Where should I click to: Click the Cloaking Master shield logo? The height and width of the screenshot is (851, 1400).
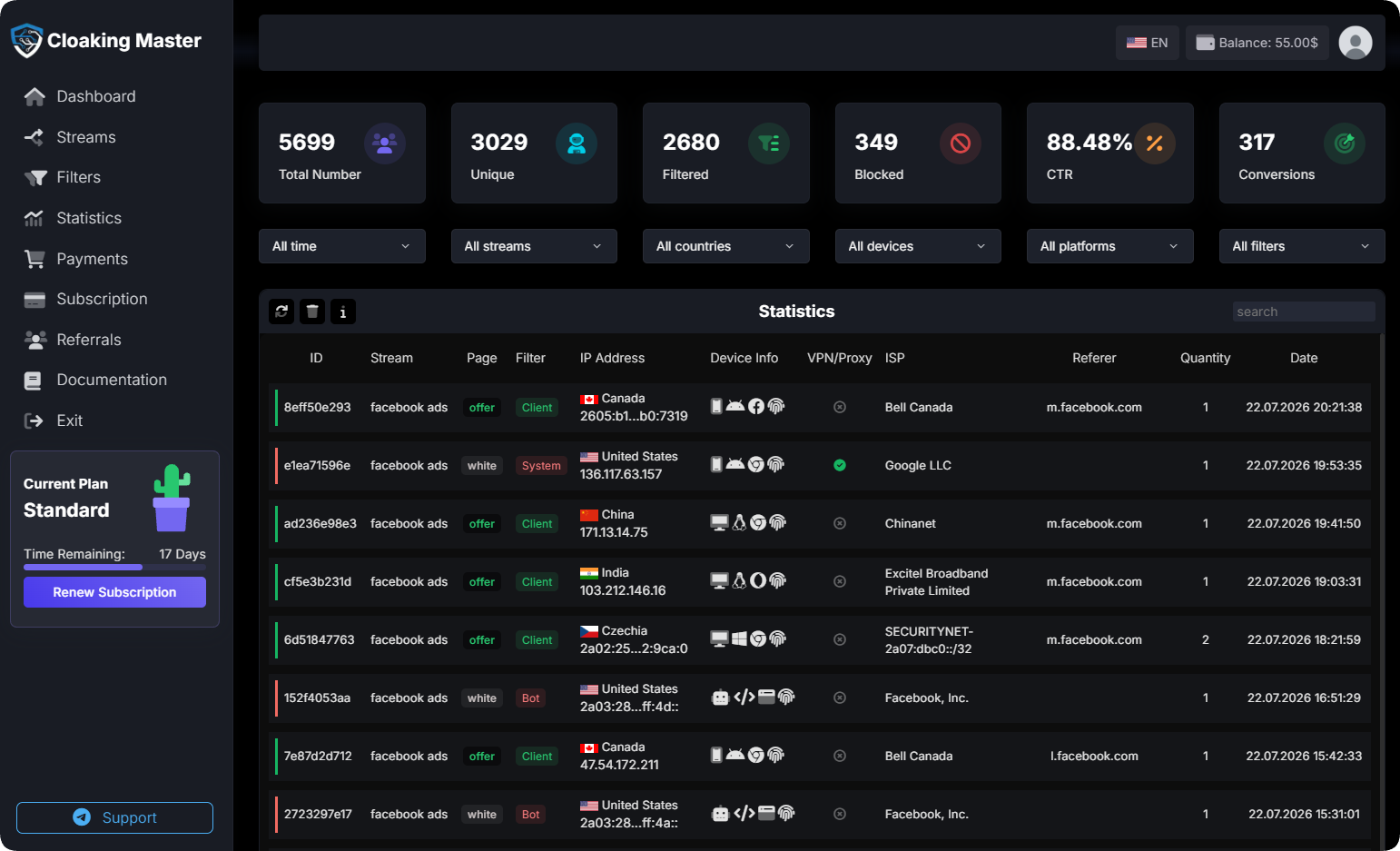26,41
